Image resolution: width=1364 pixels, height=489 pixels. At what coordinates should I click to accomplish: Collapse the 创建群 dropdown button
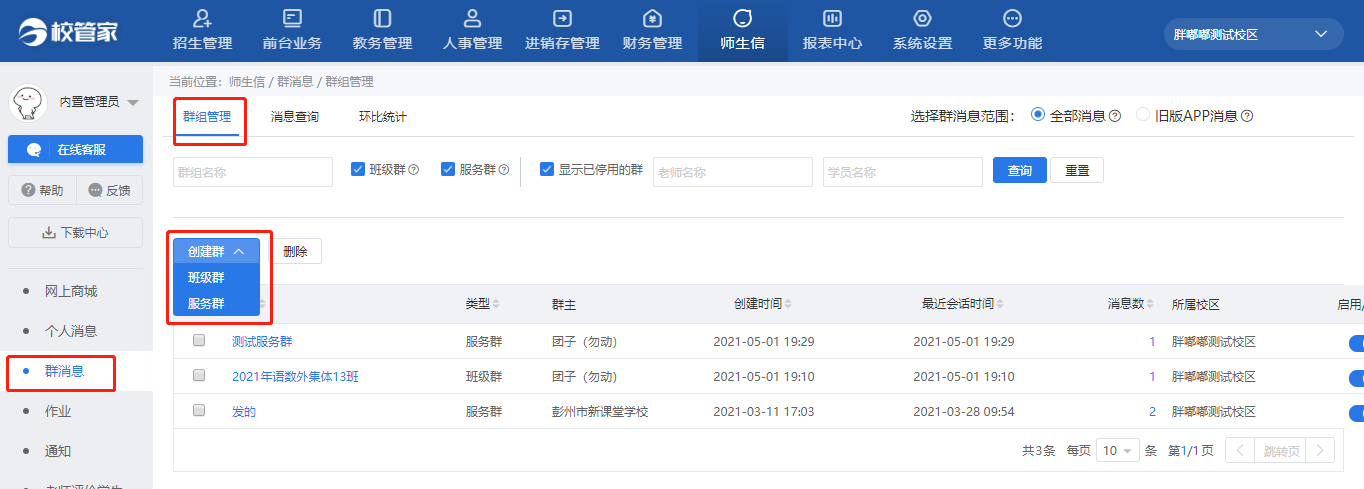coord(216,251)
